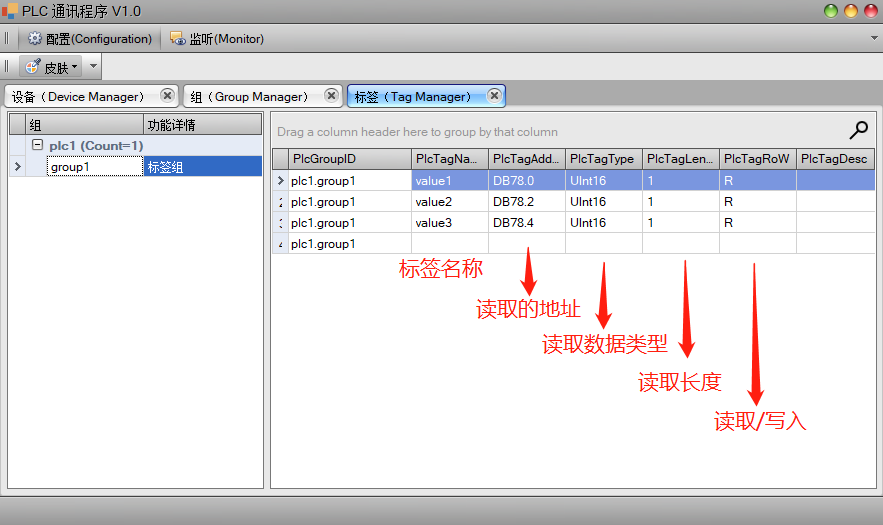Click the DB78.2 address cell

527,202
